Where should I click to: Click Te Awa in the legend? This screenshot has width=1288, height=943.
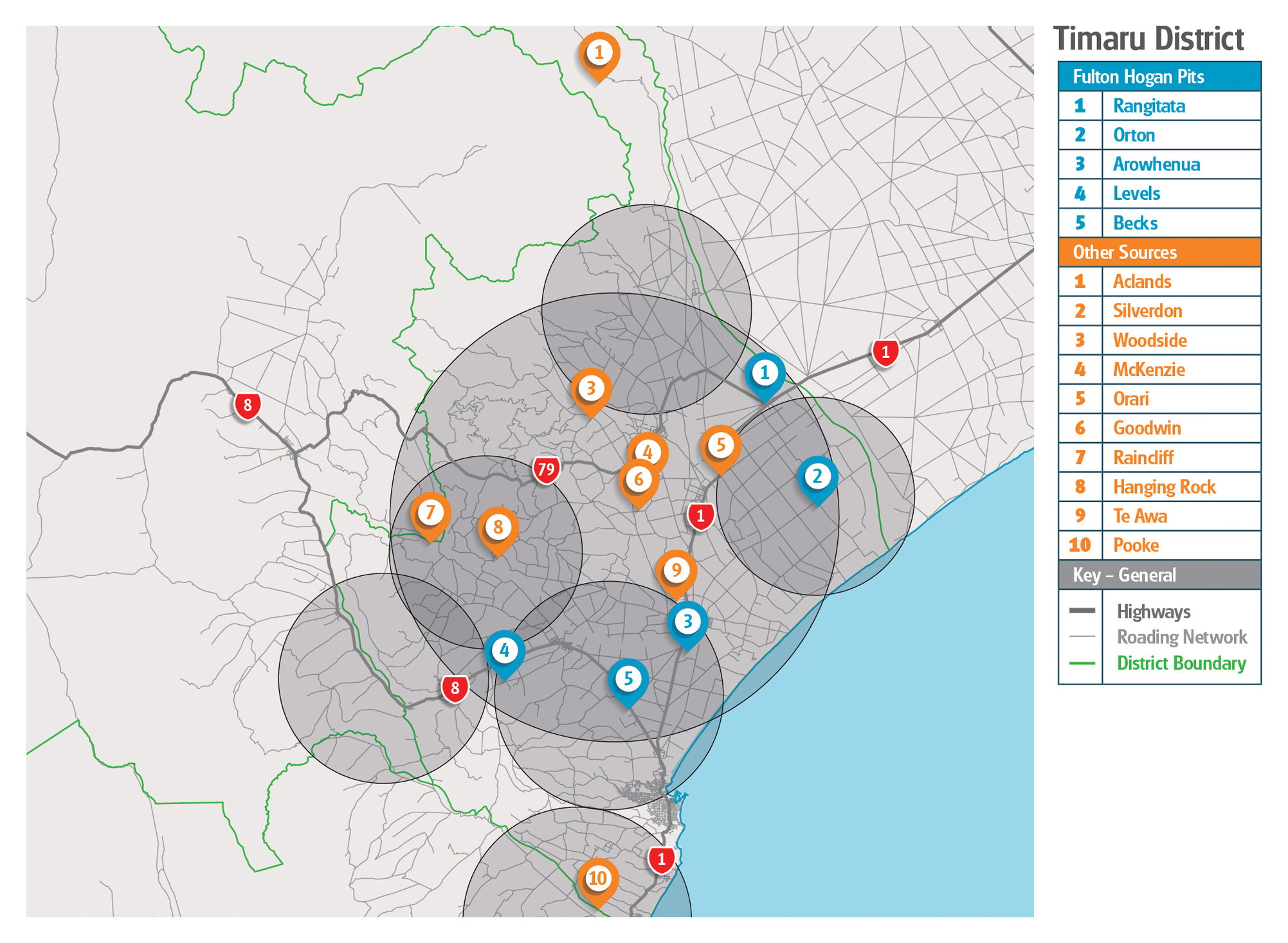click(1140, 516)
